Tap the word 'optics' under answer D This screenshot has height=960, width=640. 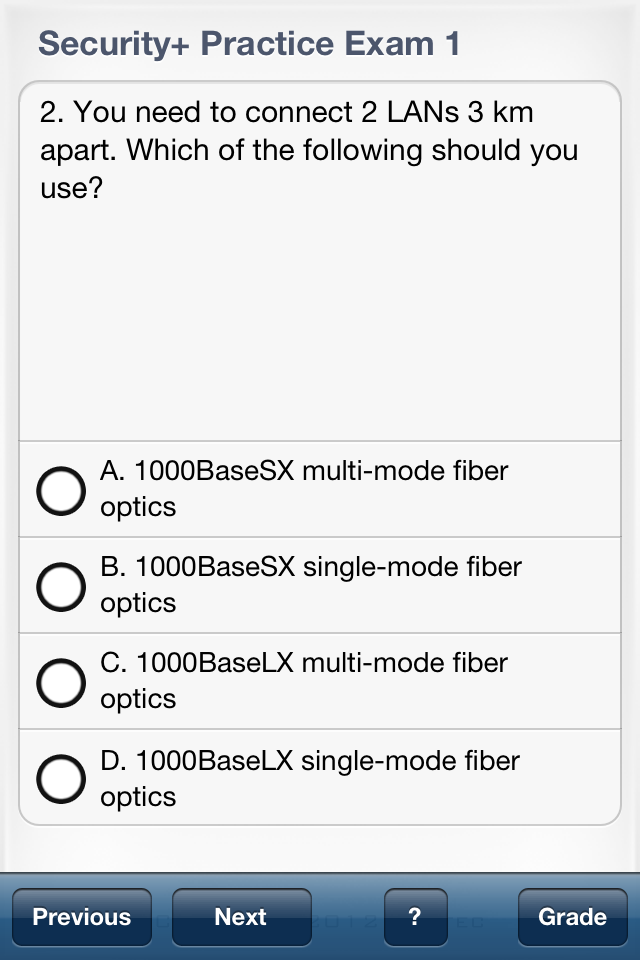138,797
